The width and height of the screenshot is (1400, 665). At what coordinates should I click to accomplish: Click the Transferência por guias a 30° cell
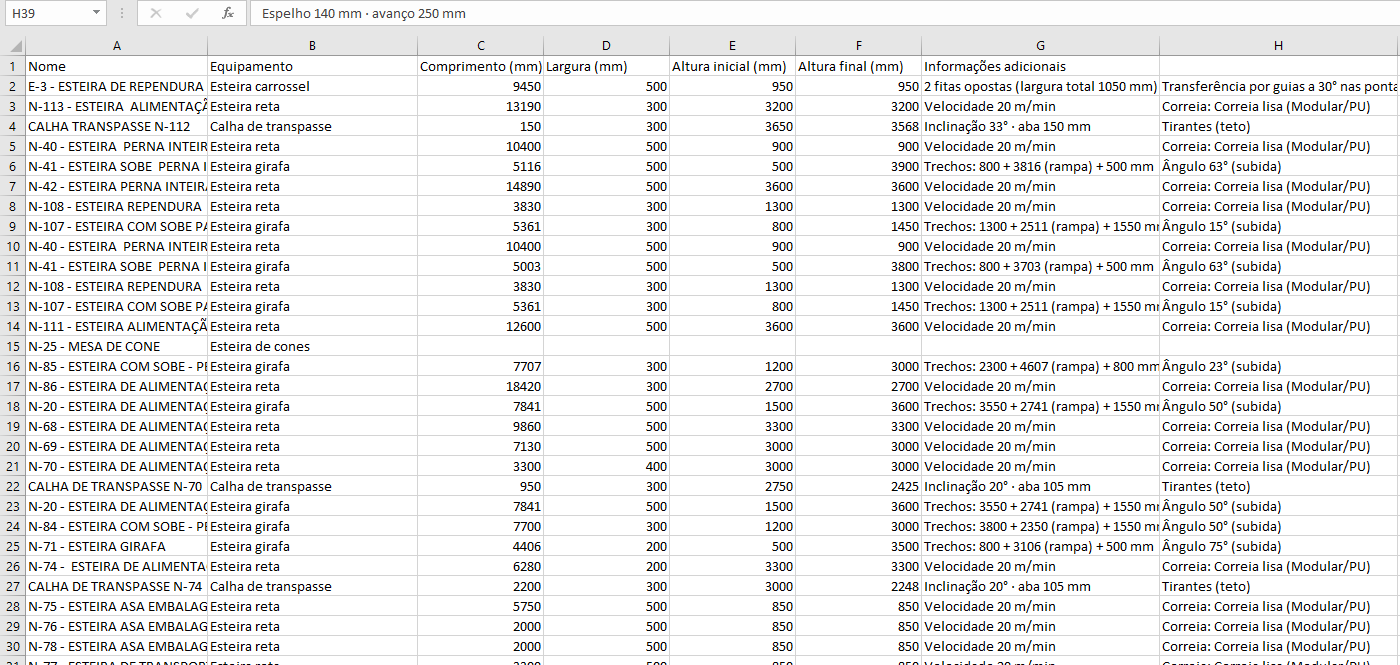pyautogui.click(x=1279, y=86)
